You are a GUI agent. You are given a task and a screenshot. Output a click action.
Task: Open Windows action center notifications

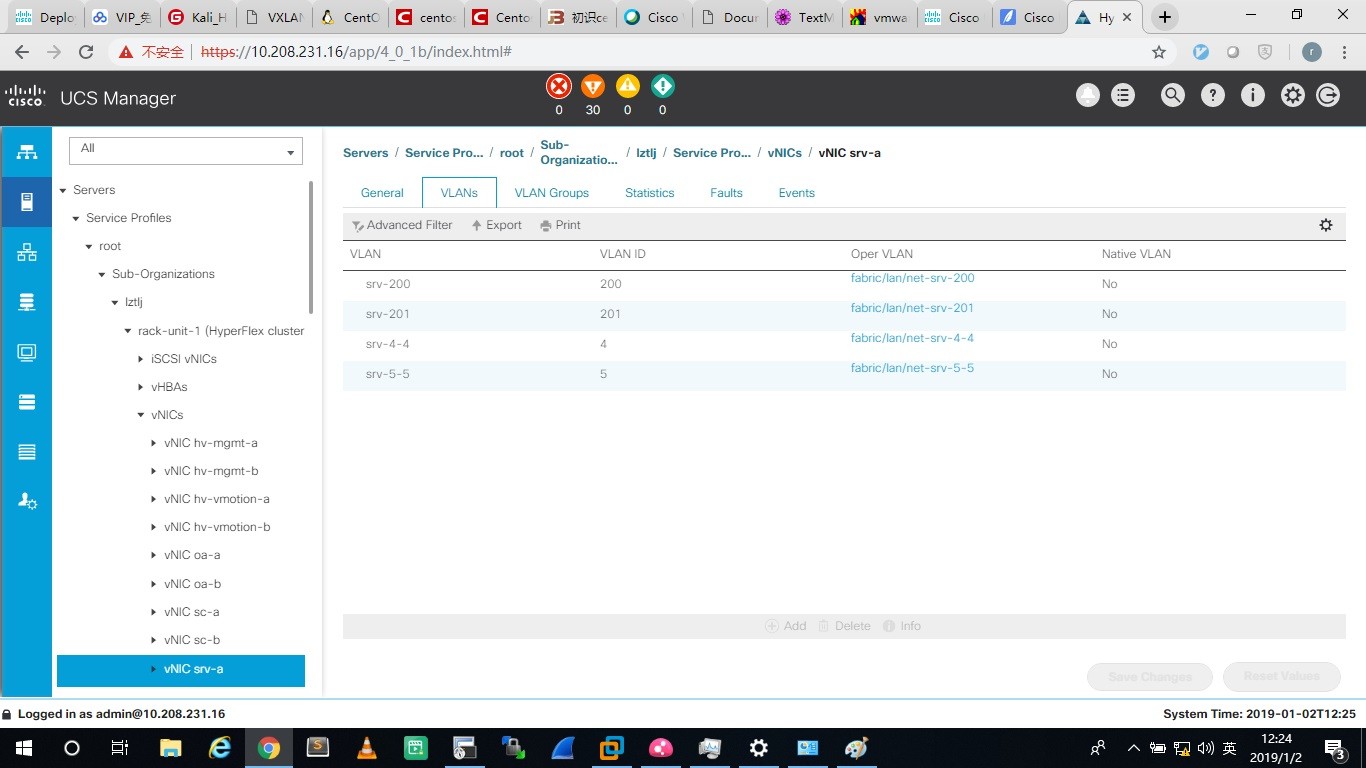pyautogui.click(x=1334, y=748)
